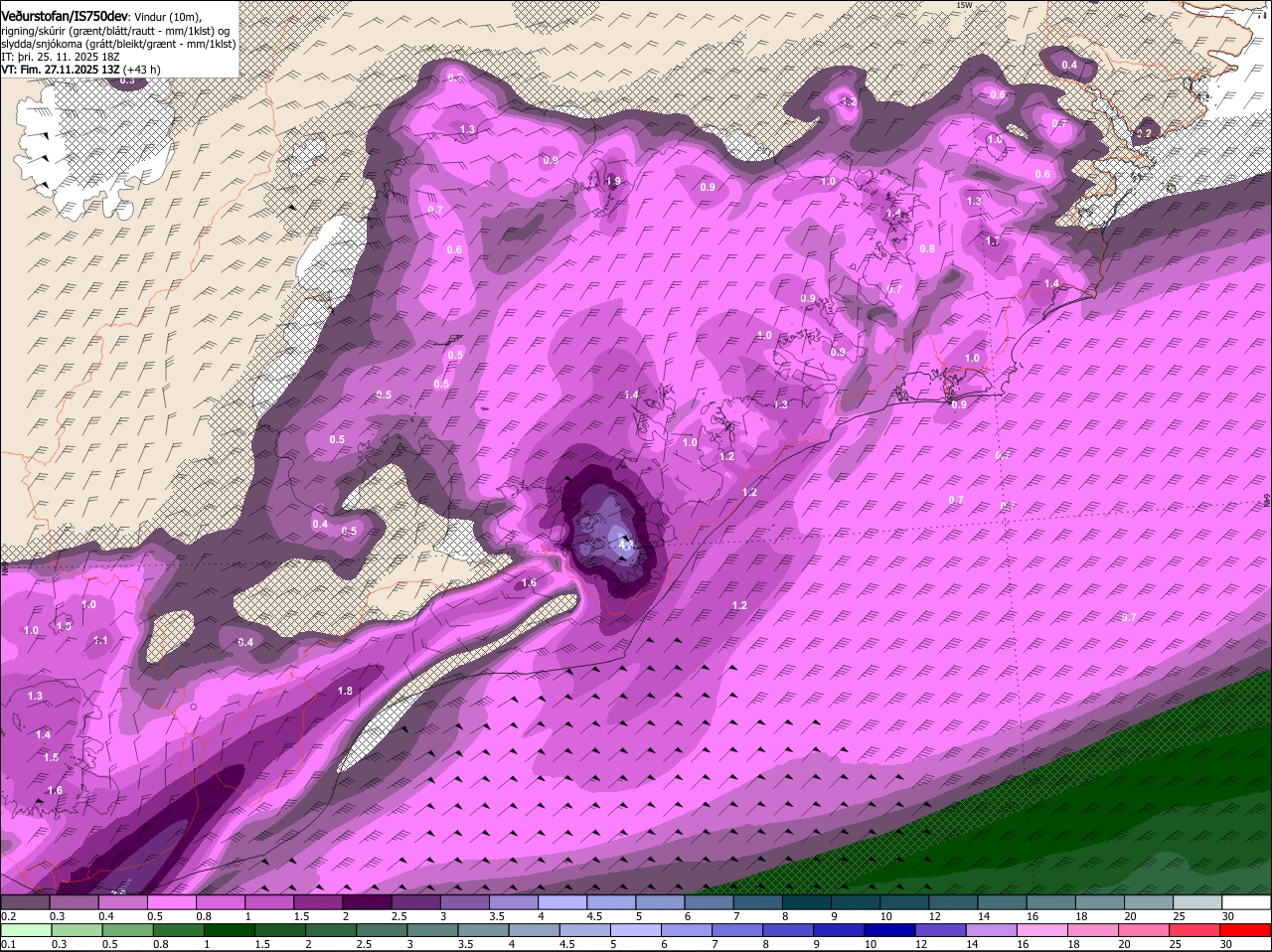Click the pale green rain swatch between 0.1 and 0.3
1272x952 pixels.
[x=26, y=930]
